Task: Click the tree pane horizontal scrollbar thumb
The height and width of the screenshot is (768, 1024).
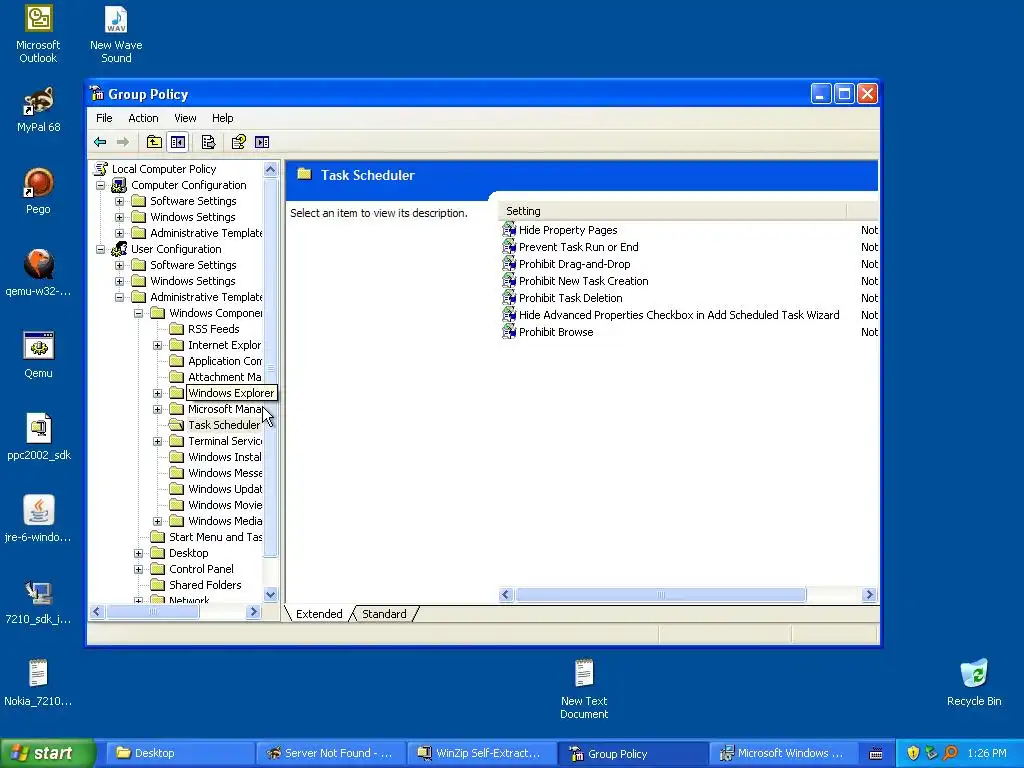Action: (x=153, y=612)
